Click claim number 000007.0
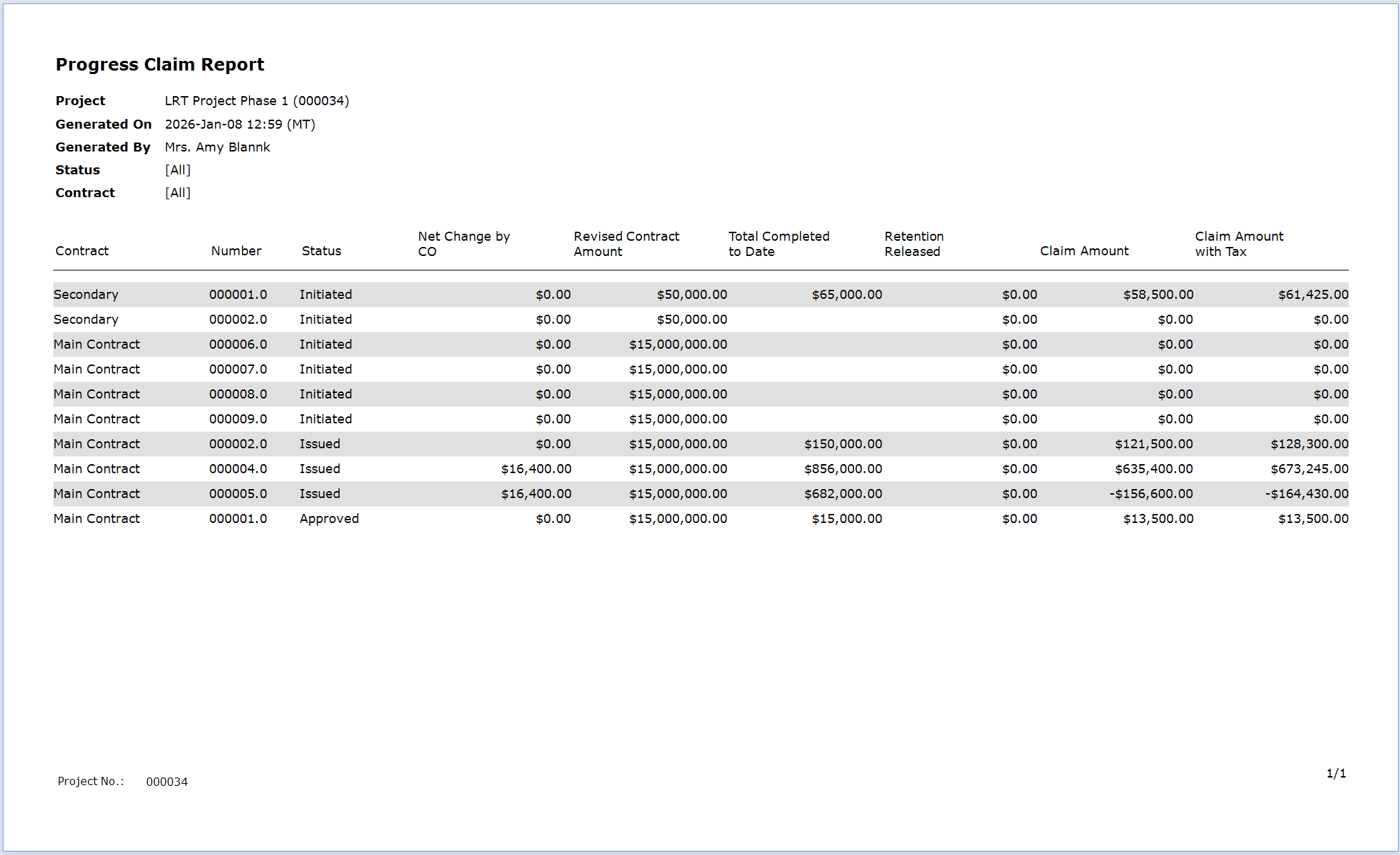This screenshot has height=855, width=1400. tap(238, 369)
